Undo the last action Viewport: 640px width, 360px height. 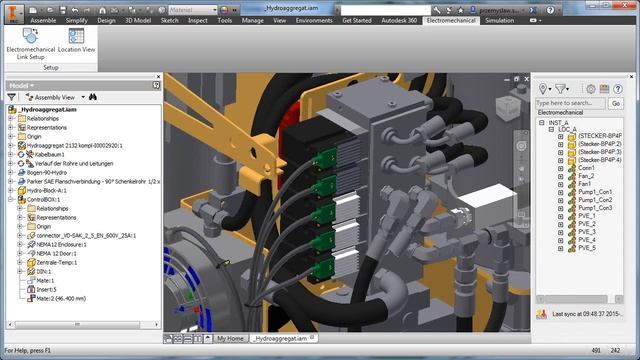click(75, 10)
